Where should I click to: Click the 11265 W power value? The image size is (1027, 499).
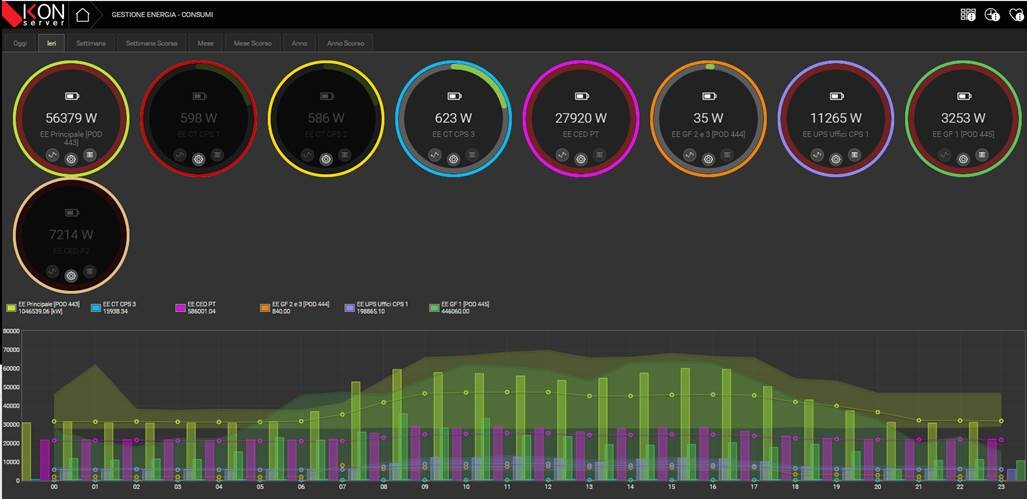click(836, 119)
